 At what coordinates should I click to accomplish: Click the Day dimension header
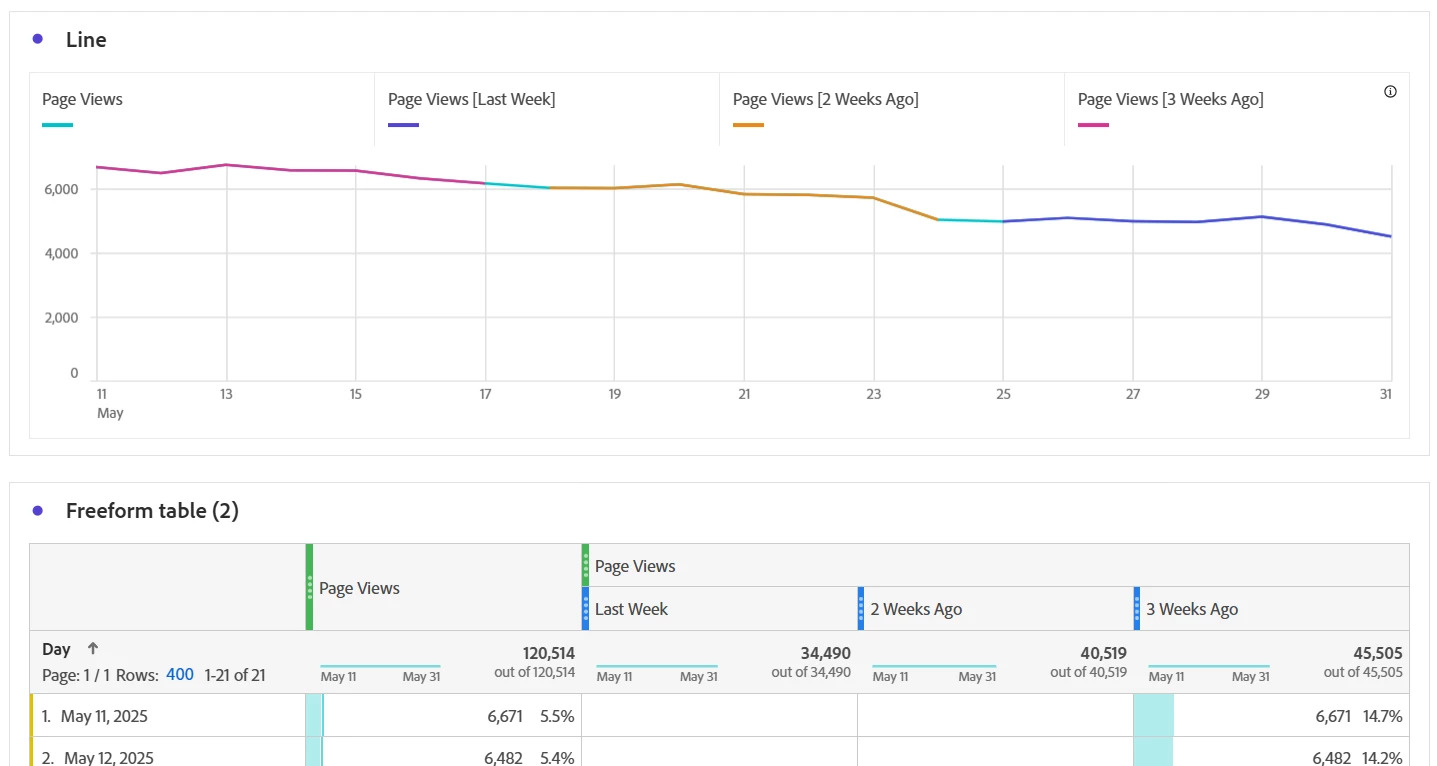pyautogui.click(x=57, y=649)
